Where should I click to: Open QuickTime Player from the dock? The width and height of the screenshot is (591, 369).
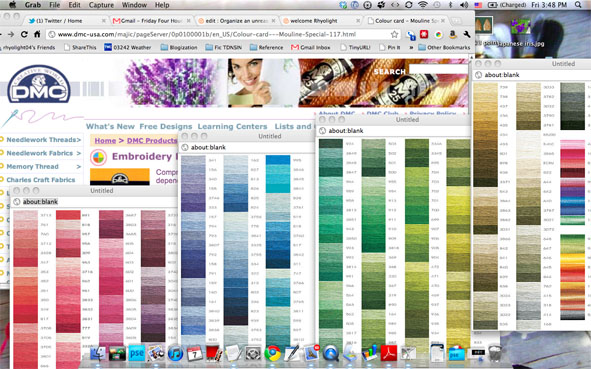pyautogui.click(x=331, y=354)
